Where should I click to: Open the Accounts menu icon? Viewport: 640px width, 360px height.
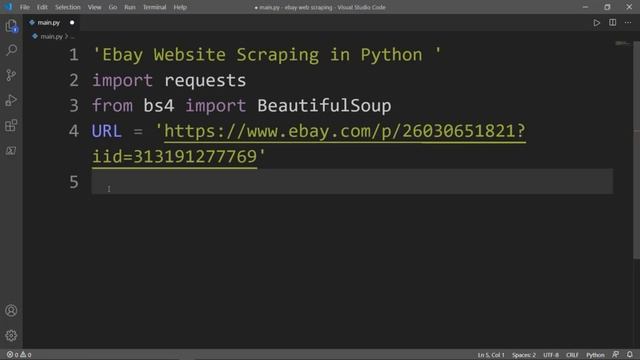[11, 311]
